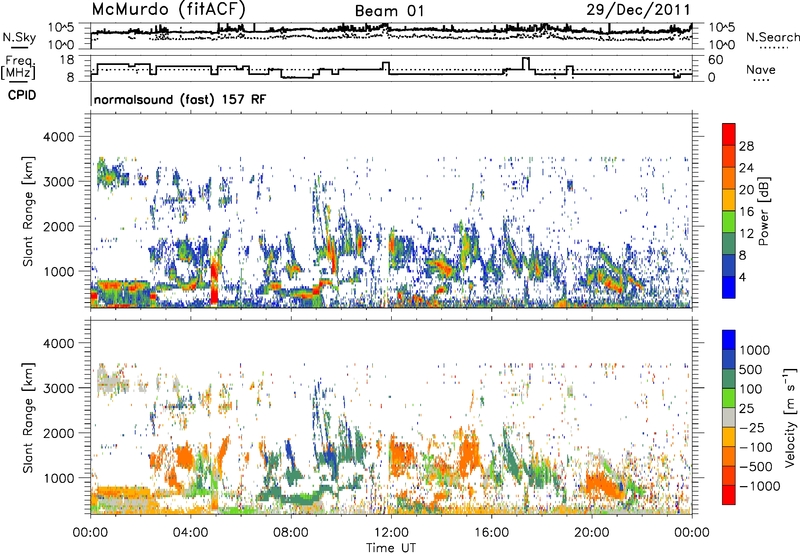Click the "4000" tick of the Power panel
Image resolution: width=800 pixels, height=554 pixels.
coord(61,137)
